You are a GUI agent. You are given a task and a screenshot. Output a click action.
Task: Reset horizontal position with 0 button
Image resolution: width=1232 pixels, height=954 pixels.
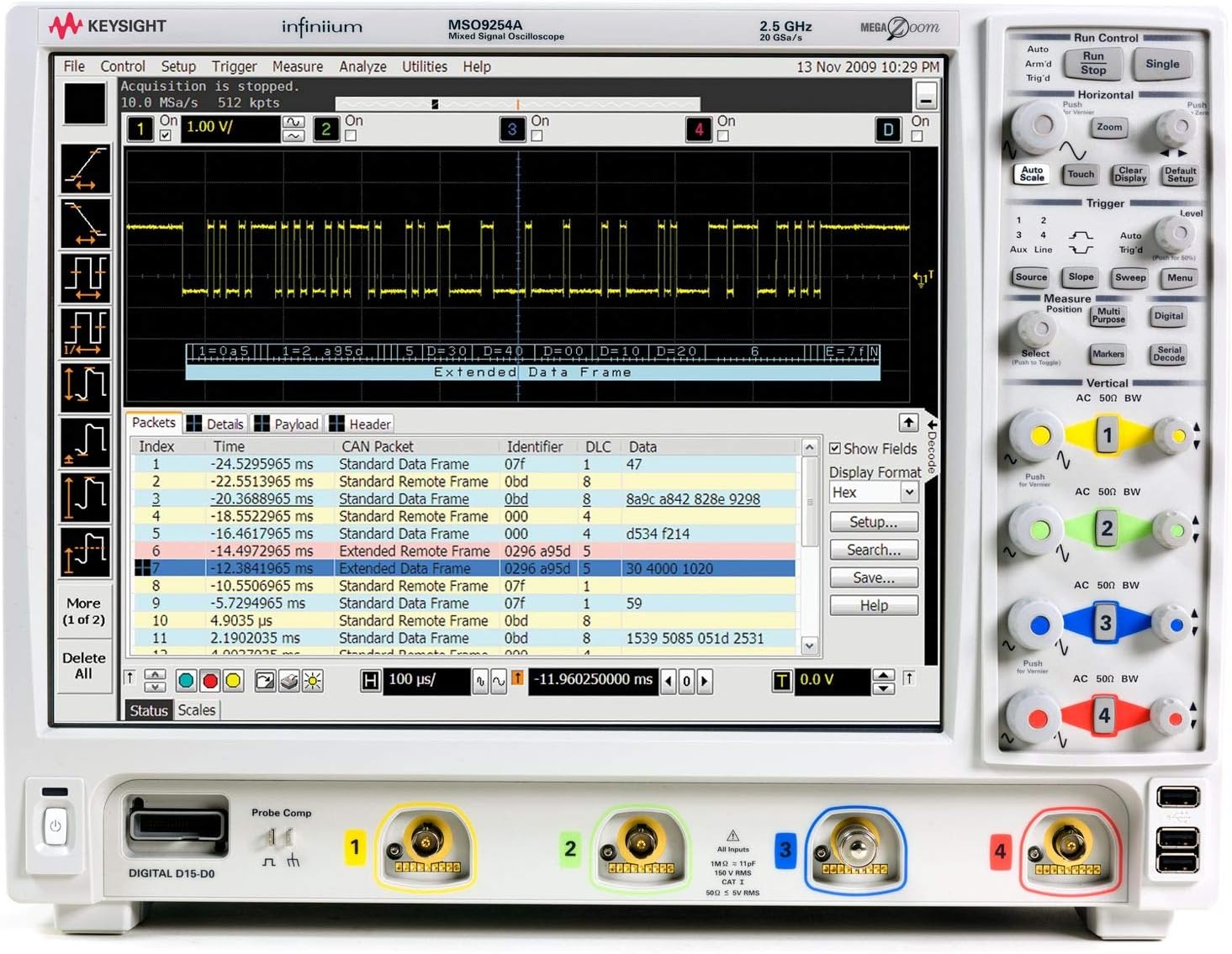coord(687,681)
